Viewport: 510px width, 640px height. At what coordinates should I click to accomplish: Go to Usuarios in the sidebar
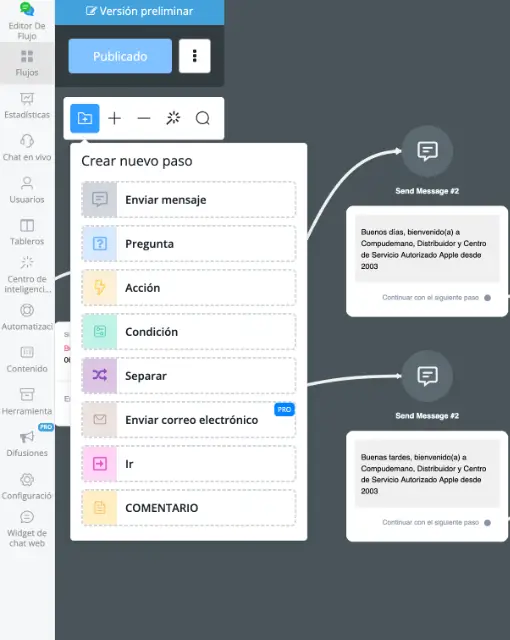point(27,190)
